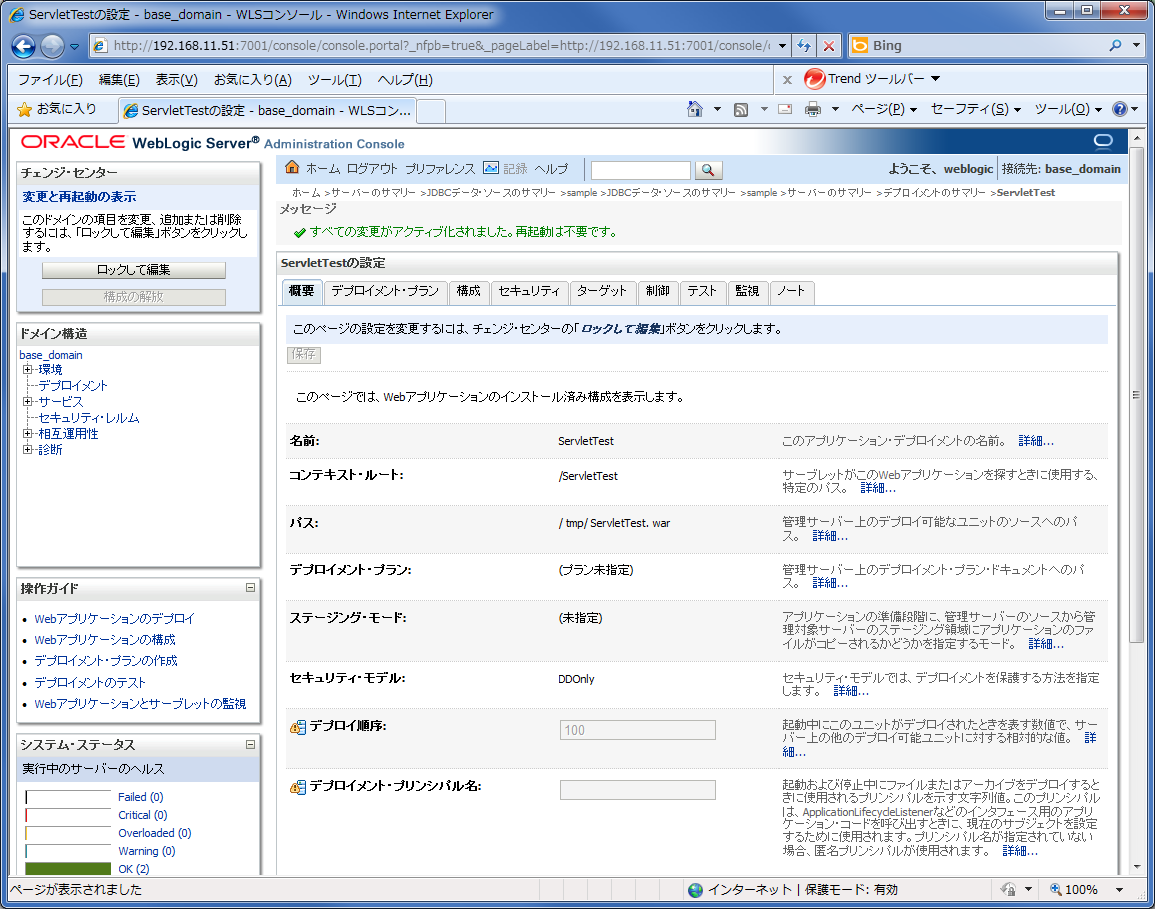Open the ツール(O) command bar dropdown
Screen dimensions: 1155x909
(1068, 109)
